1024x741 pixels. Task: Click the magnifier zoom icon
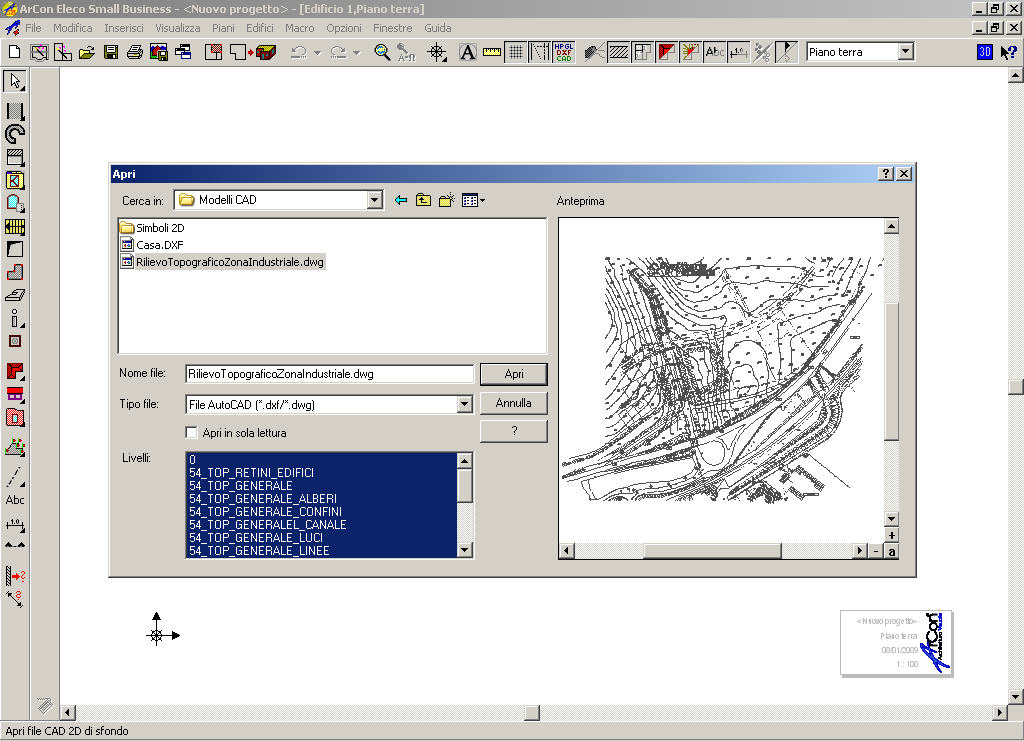pos(382,52)
